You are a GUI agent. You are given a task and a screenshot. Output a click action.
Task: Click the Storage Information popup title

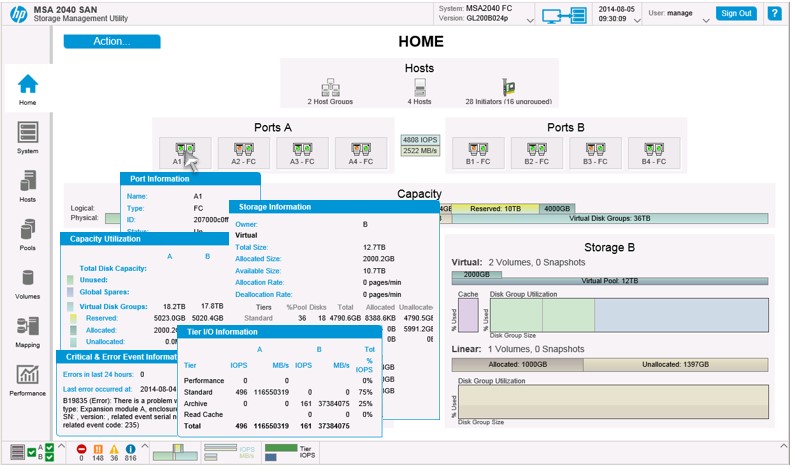[275, 207]
